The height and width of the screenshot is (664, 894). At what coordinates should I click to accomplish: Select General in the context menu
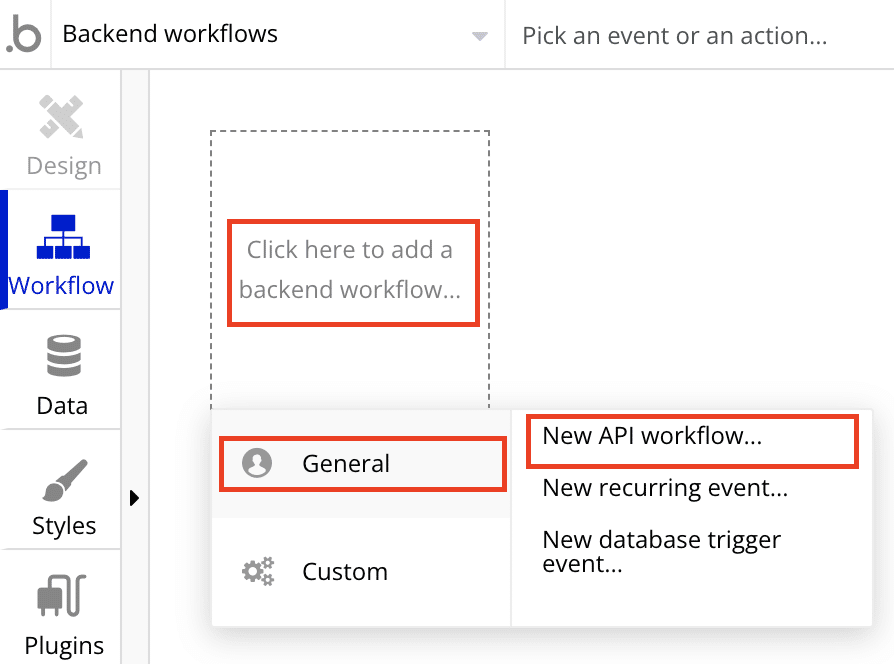[345, 464]
